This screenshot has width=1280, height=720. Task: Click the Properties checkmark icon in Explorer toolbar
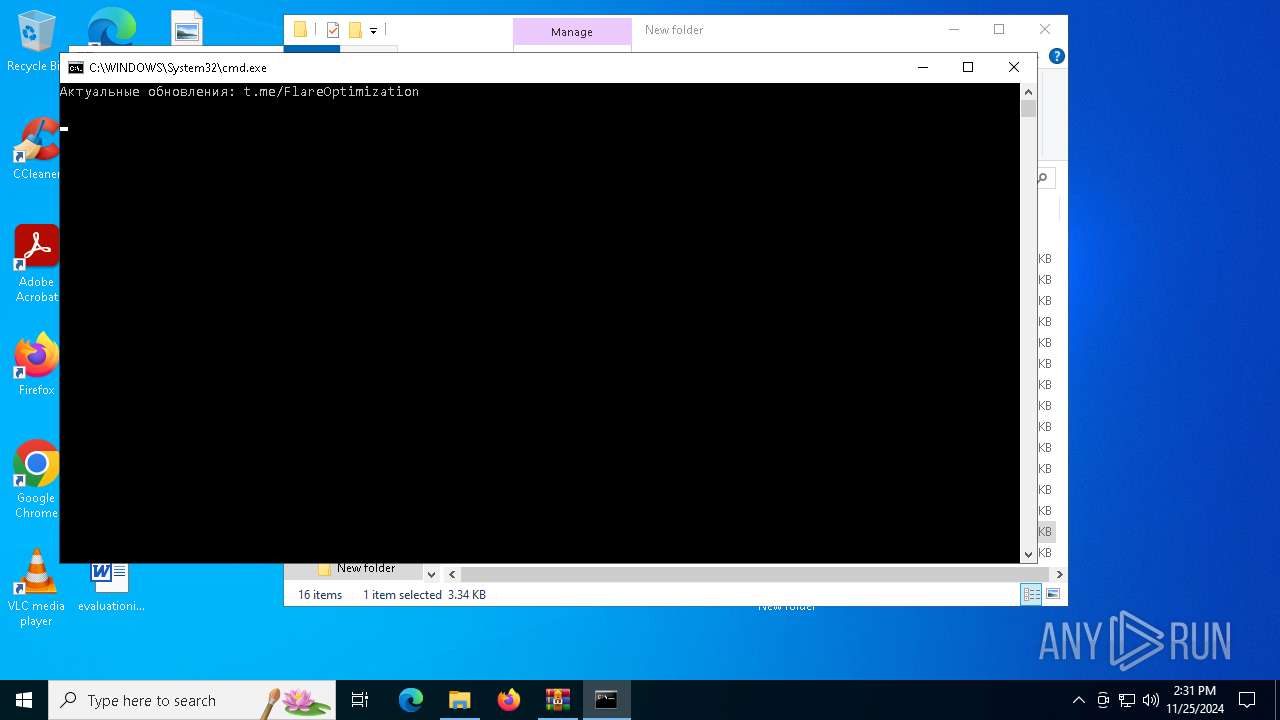click(333, 30)
